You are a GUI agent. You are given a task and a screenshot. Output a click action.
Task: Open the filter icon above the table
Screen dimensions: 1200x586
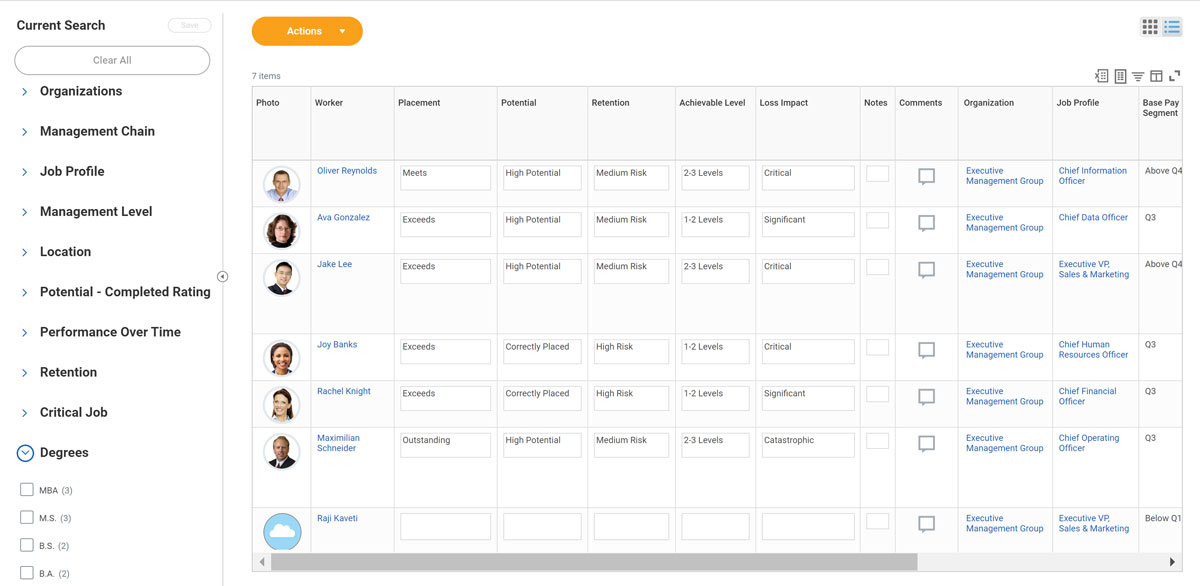1138,75
